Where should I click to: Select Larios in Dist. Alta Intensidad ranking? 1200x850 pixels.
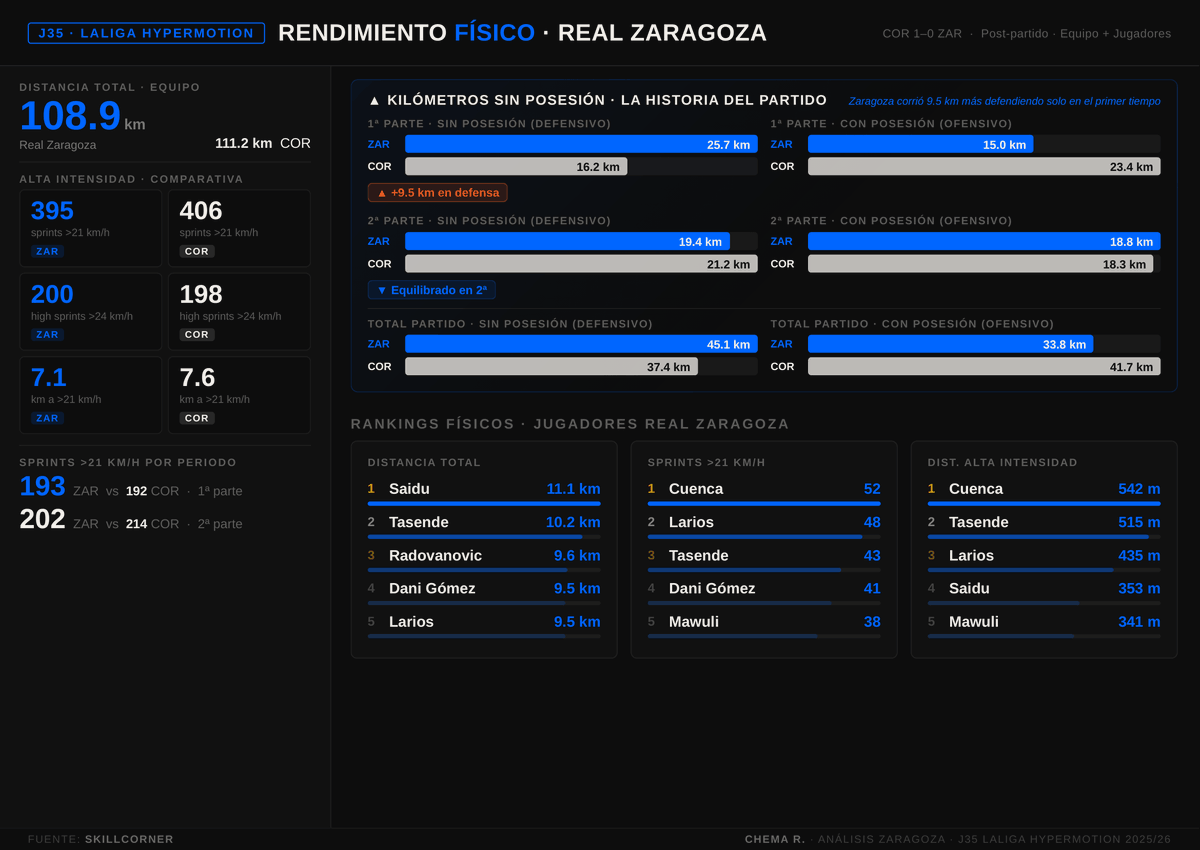coord(1044,557)
